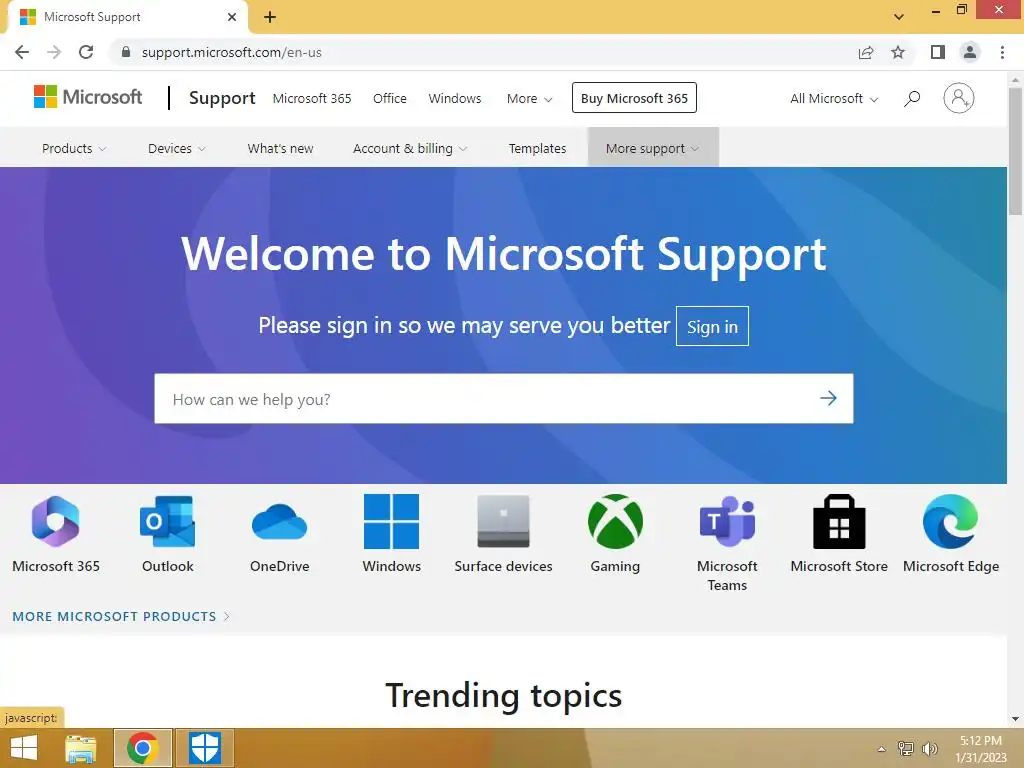Open the Microsoft Store bag icon
The height and width of the screenshot is (768, 1024).
(839, 521)
